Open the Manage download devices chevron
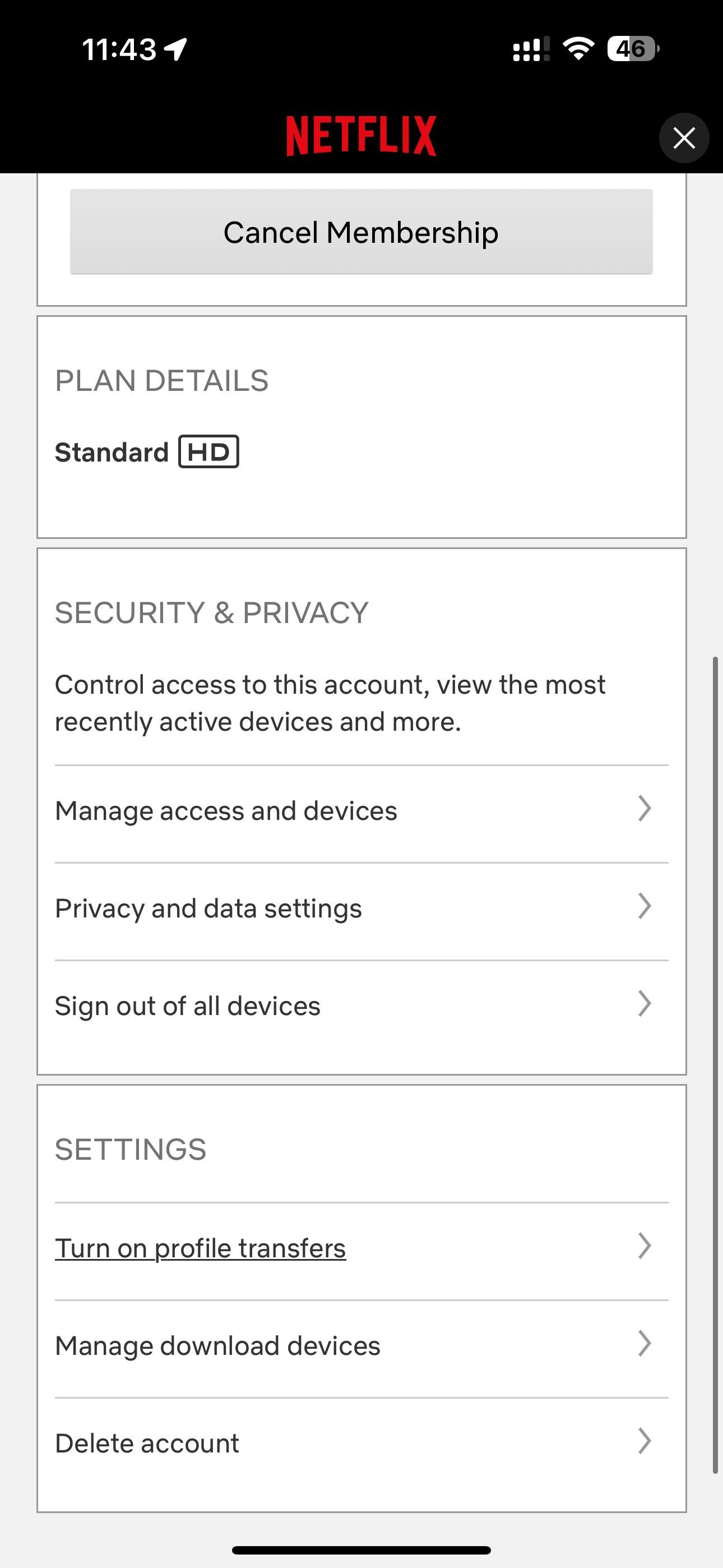The image size is (723, 1568). [644, 1345]
